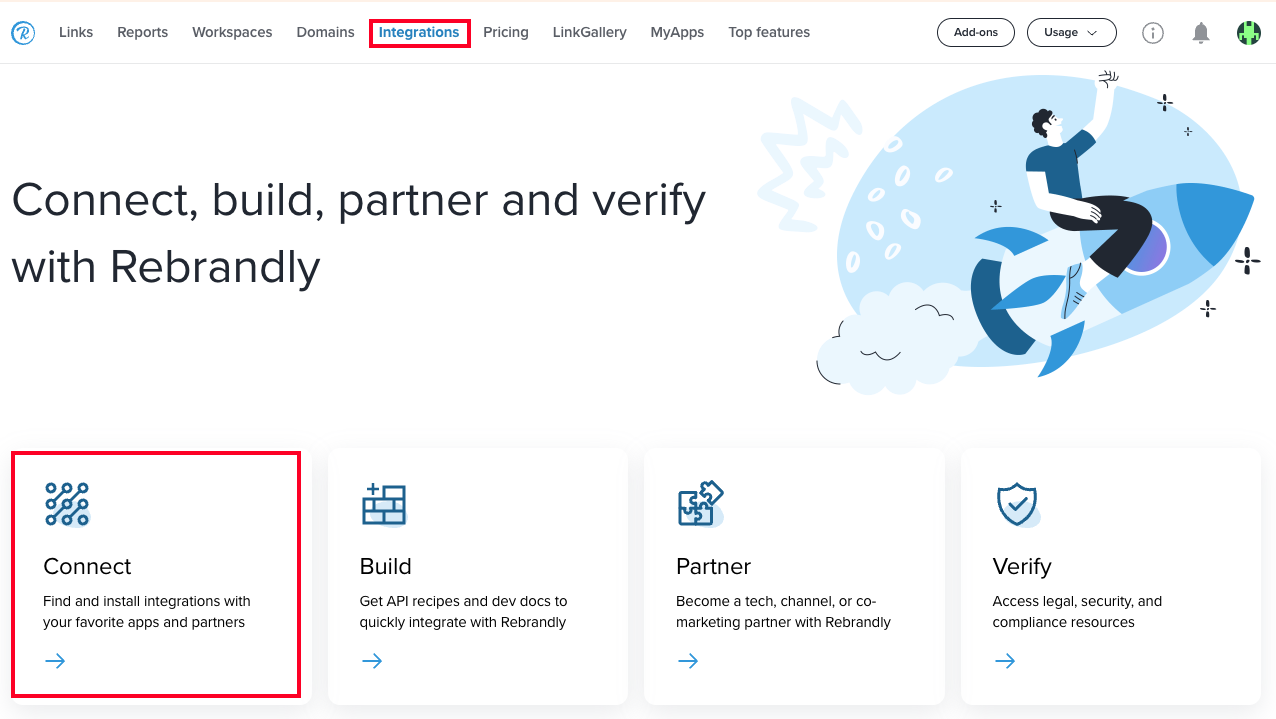Open the Verify card title
1276x719 pixels.
coord(1022,567)
